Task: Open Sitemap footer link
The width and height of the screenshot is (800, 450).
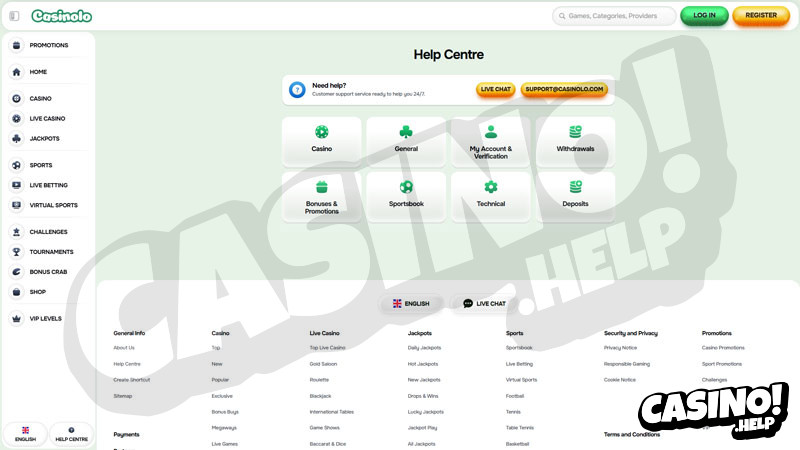Action: 122,396
